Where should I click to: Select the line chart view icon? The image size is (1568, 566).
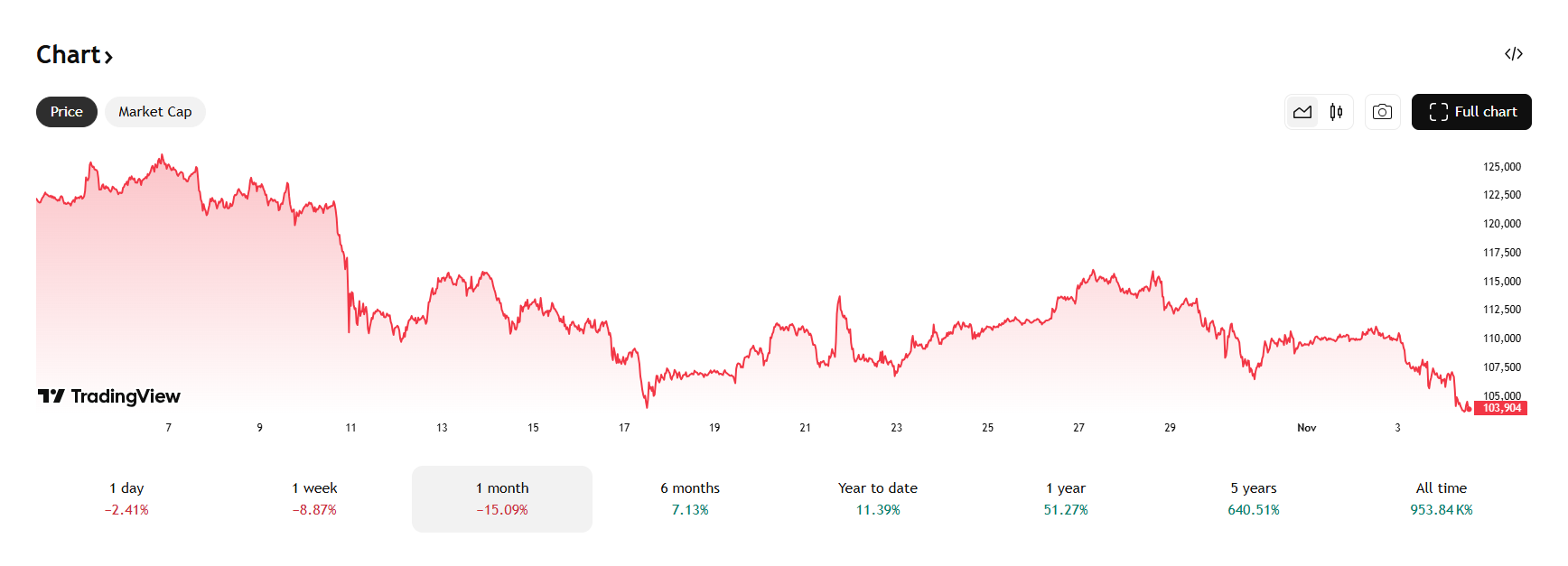pyautogui.click(x=1302, y=112)
